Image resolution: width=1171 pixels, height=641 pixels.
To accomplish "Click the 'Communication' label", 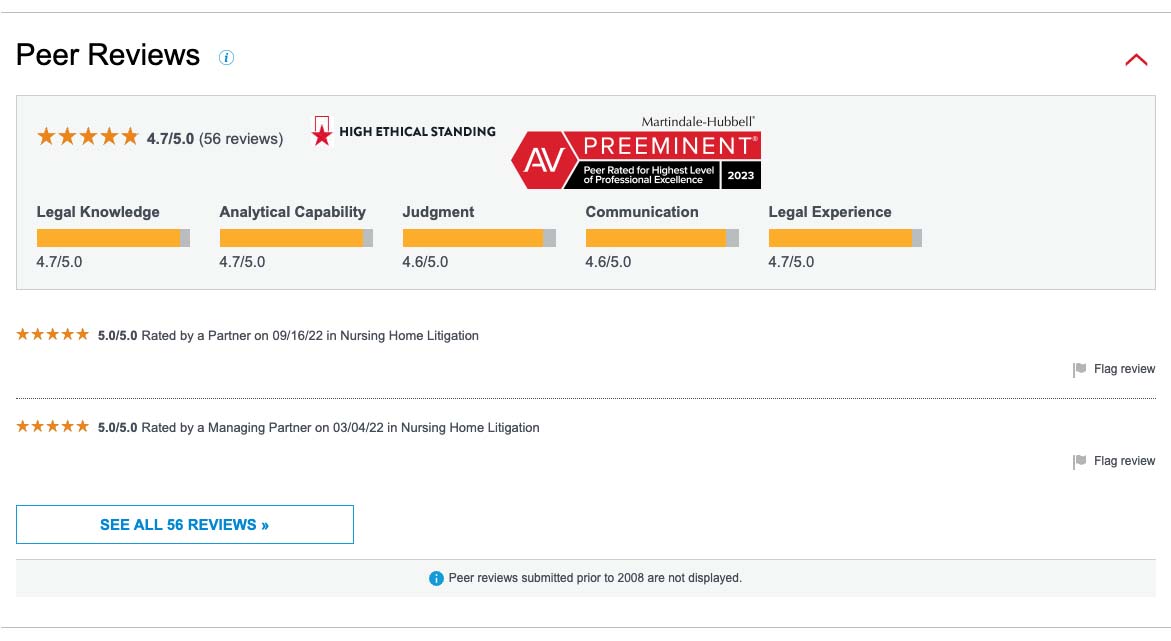I will (642, 212).
